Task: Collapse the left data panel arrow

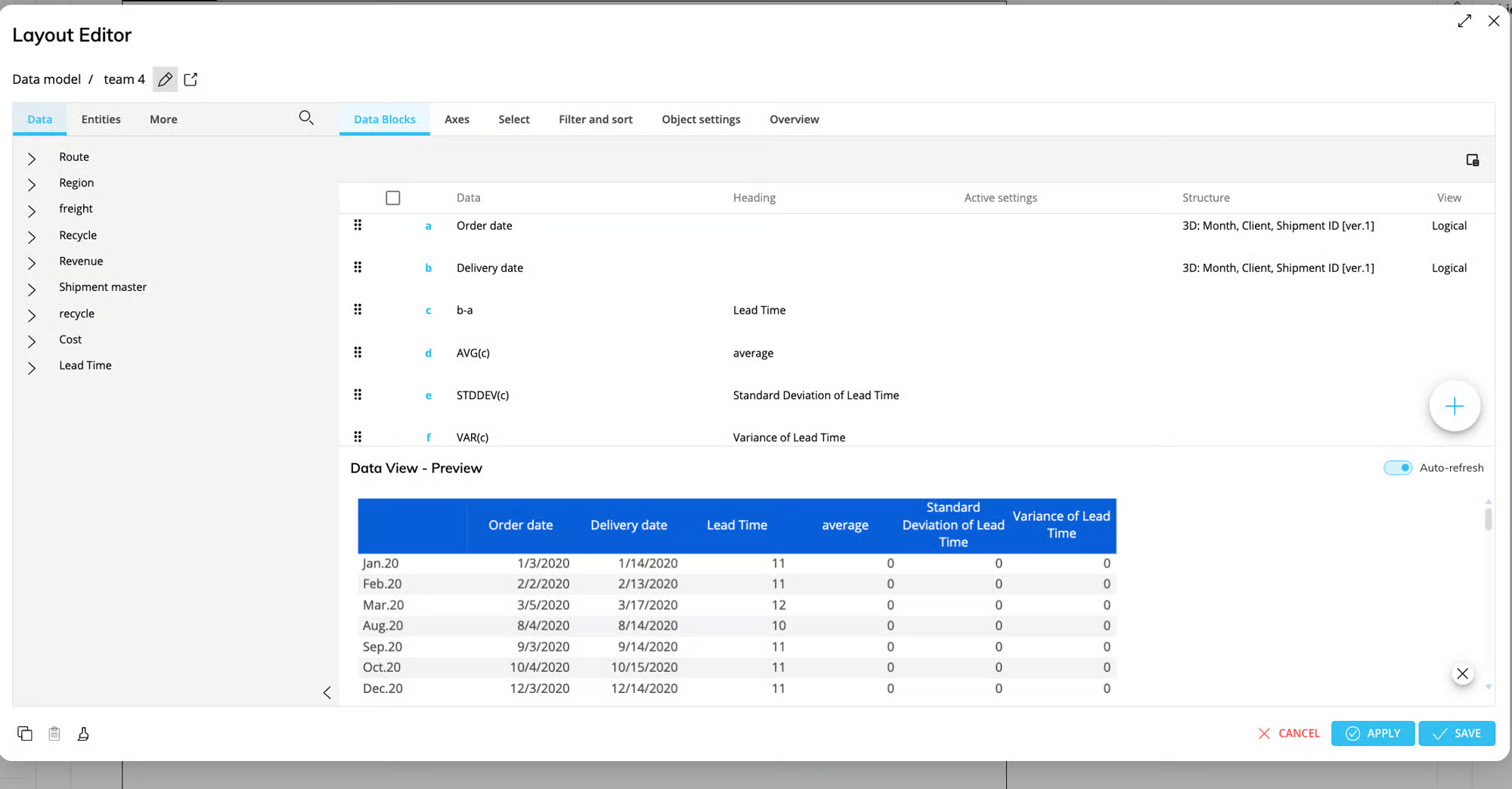Action: tap(327, 692)
